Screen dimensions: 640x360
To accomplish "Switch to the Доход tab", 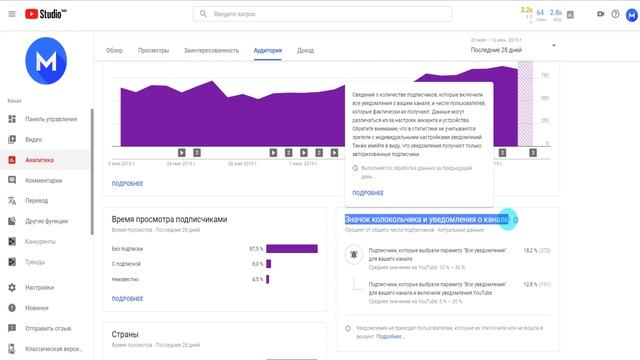I will pos(305,51).
